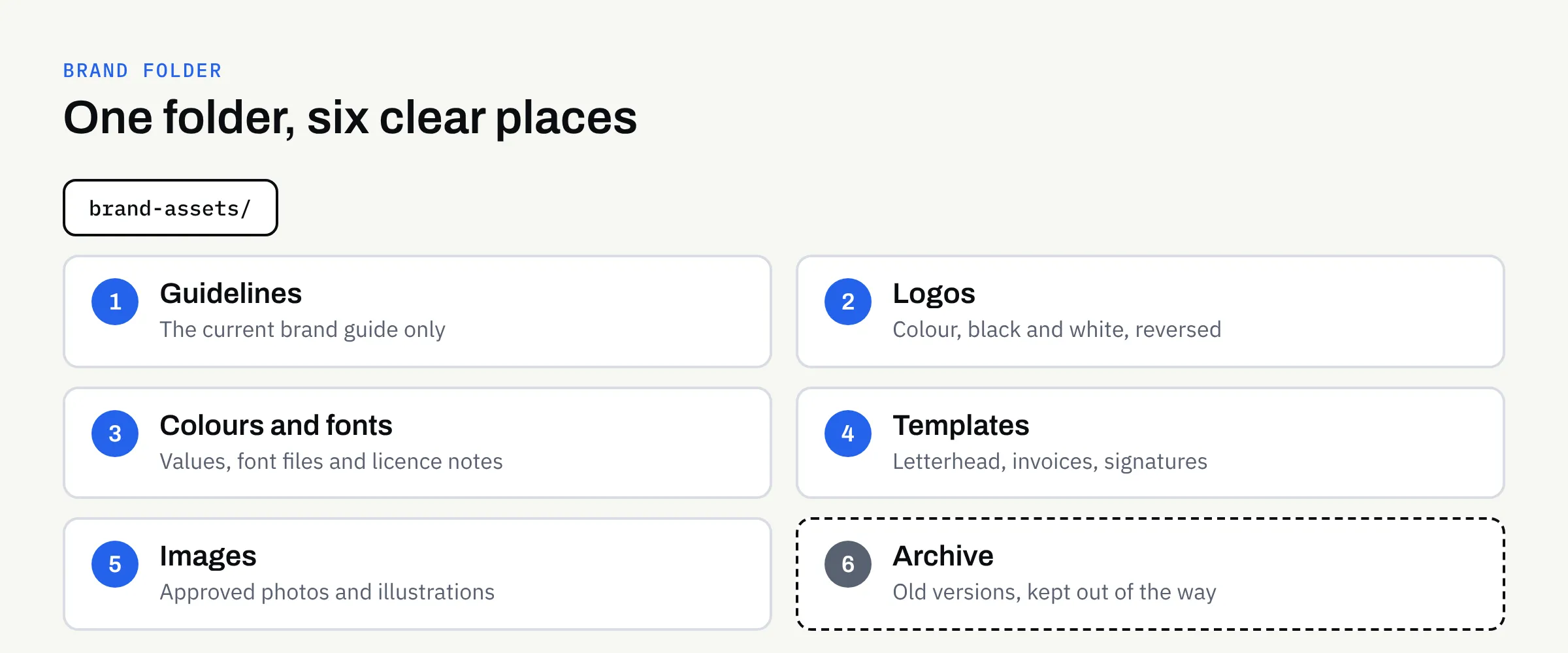Screen dimensions: 1568x653
Task: Click 'Values, font files and licence notes'
Action: [331, 462]
